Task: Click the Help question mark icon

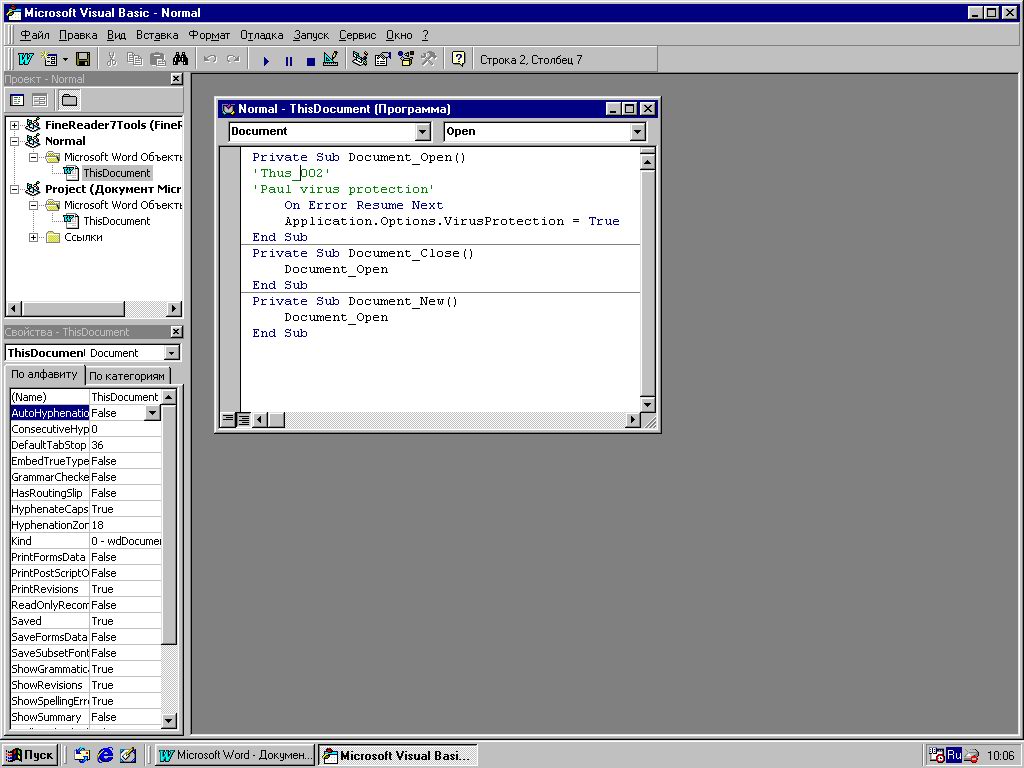Action: click(458, 59)
